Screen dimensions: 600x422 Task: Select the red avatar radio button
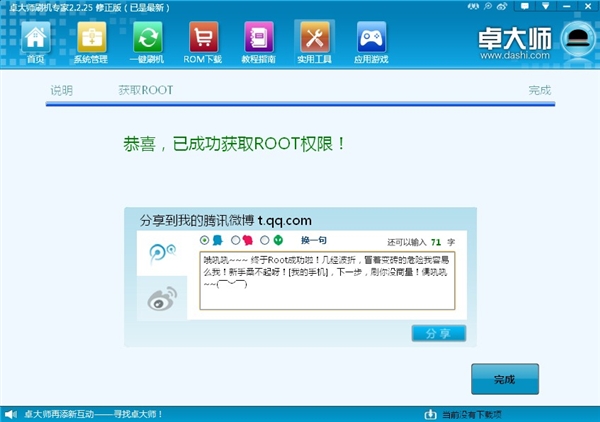coord(235,240)
